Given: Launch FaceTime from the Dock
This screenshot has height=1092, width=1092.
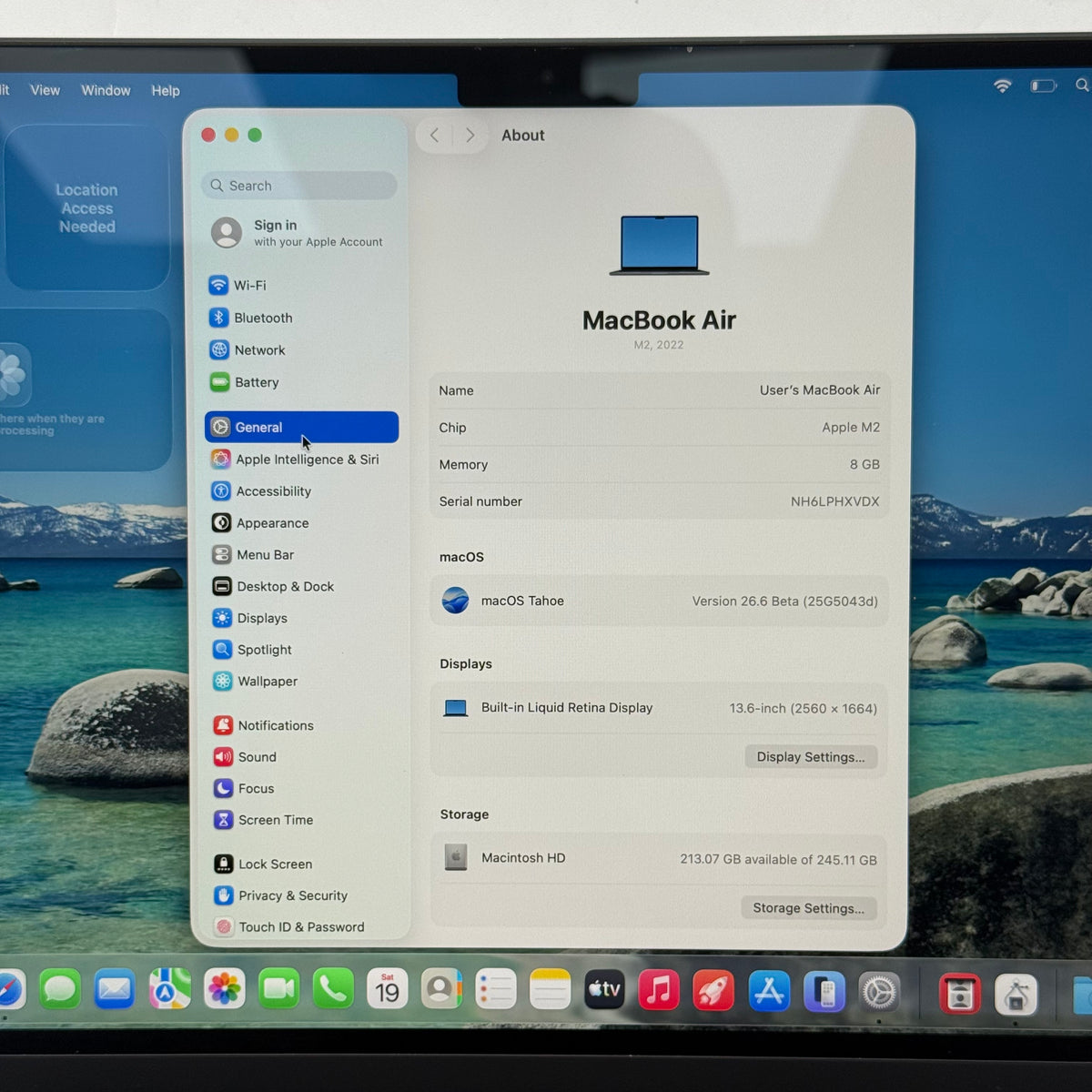Looking at the screenshot, I should click(x=278, y=989).
